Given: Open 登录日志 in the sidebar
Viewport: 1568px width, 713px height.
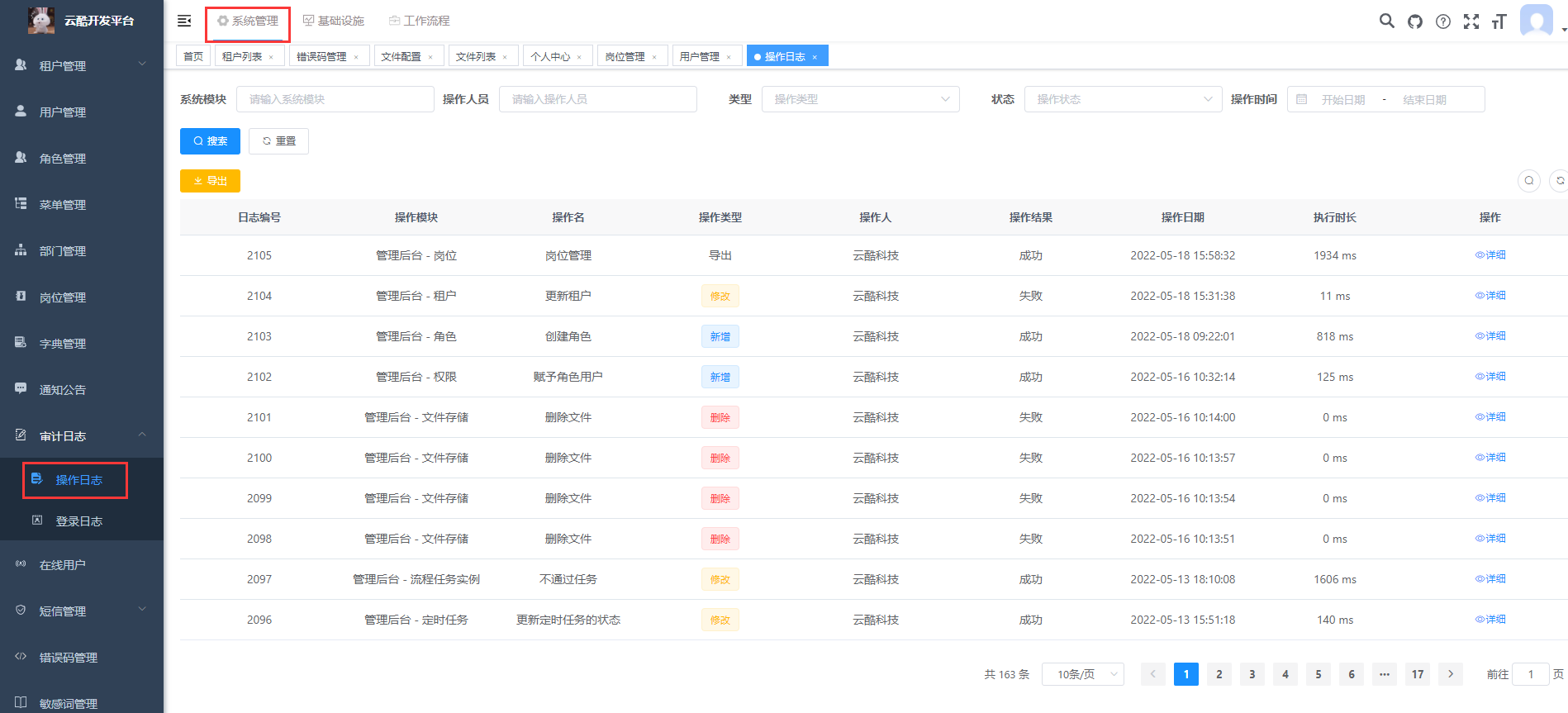Looking at the screenshot, I should pos(82,520).
